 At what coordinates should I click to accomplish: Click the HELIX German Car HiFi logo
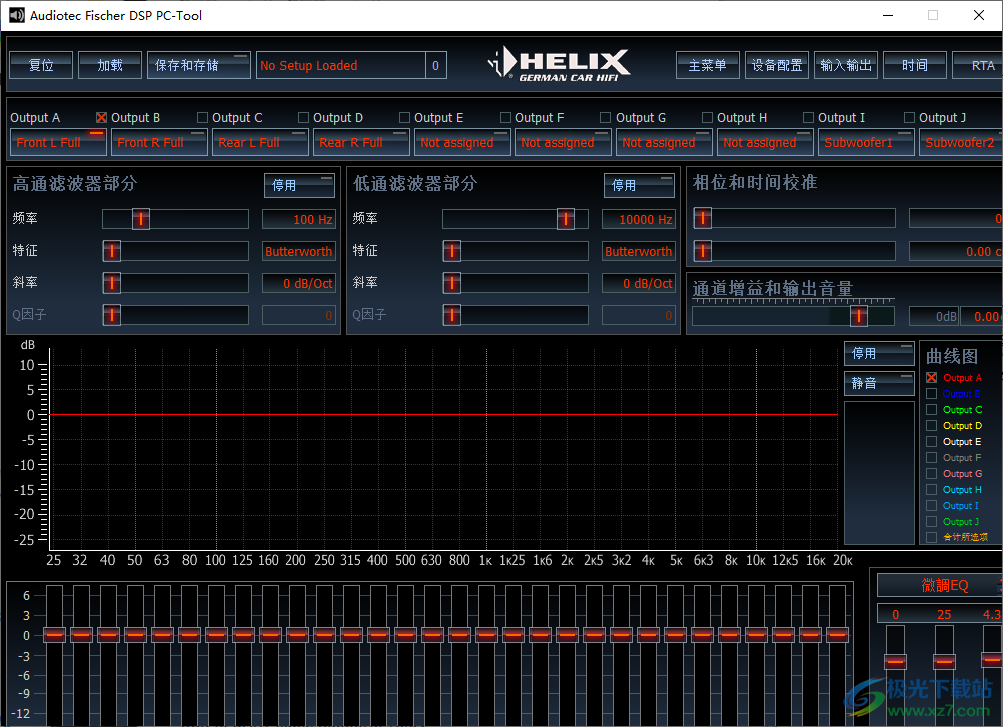560,63
